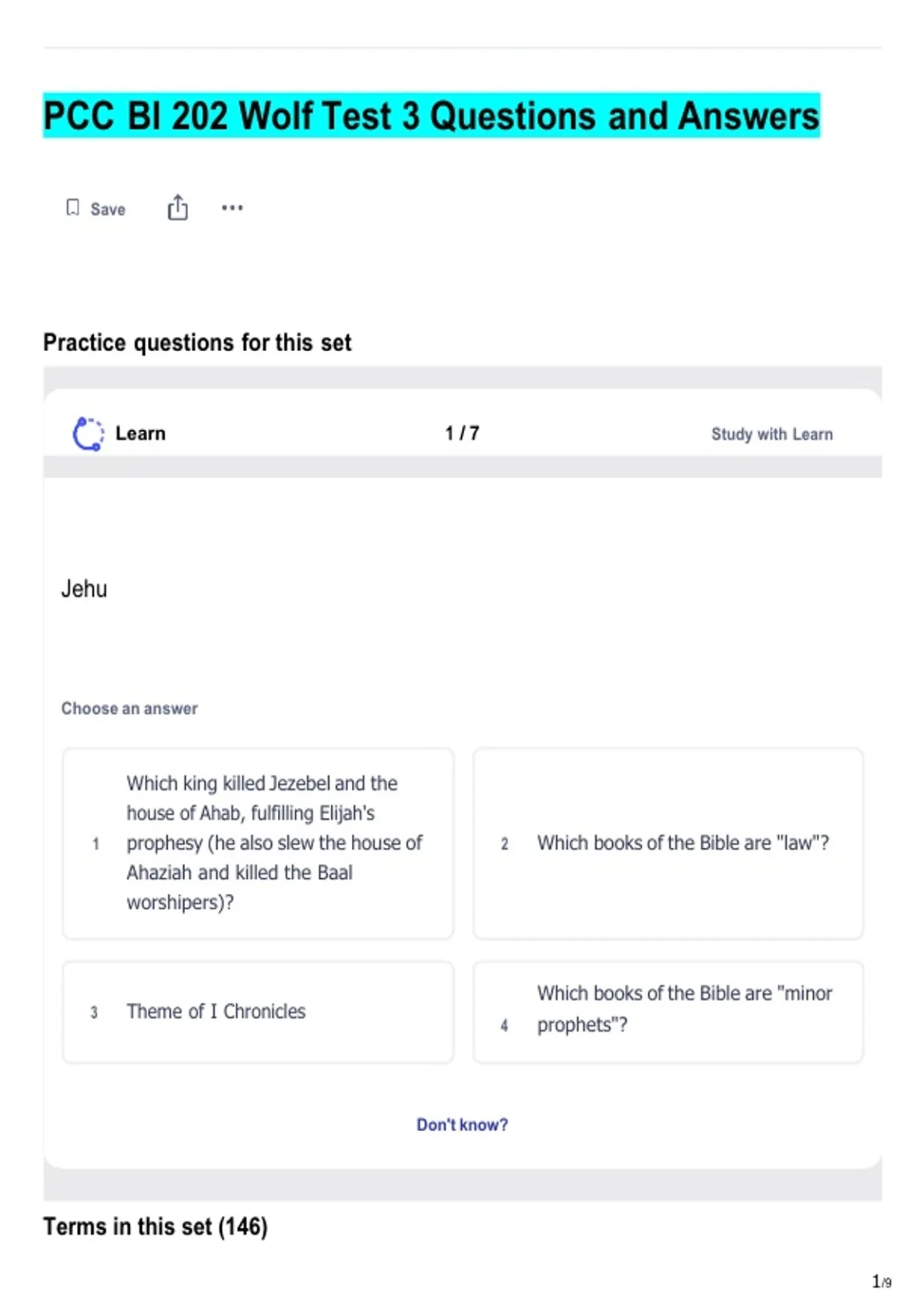Click the Don't know? link
Screen dimensions: 924x1309
point(462,1125)
